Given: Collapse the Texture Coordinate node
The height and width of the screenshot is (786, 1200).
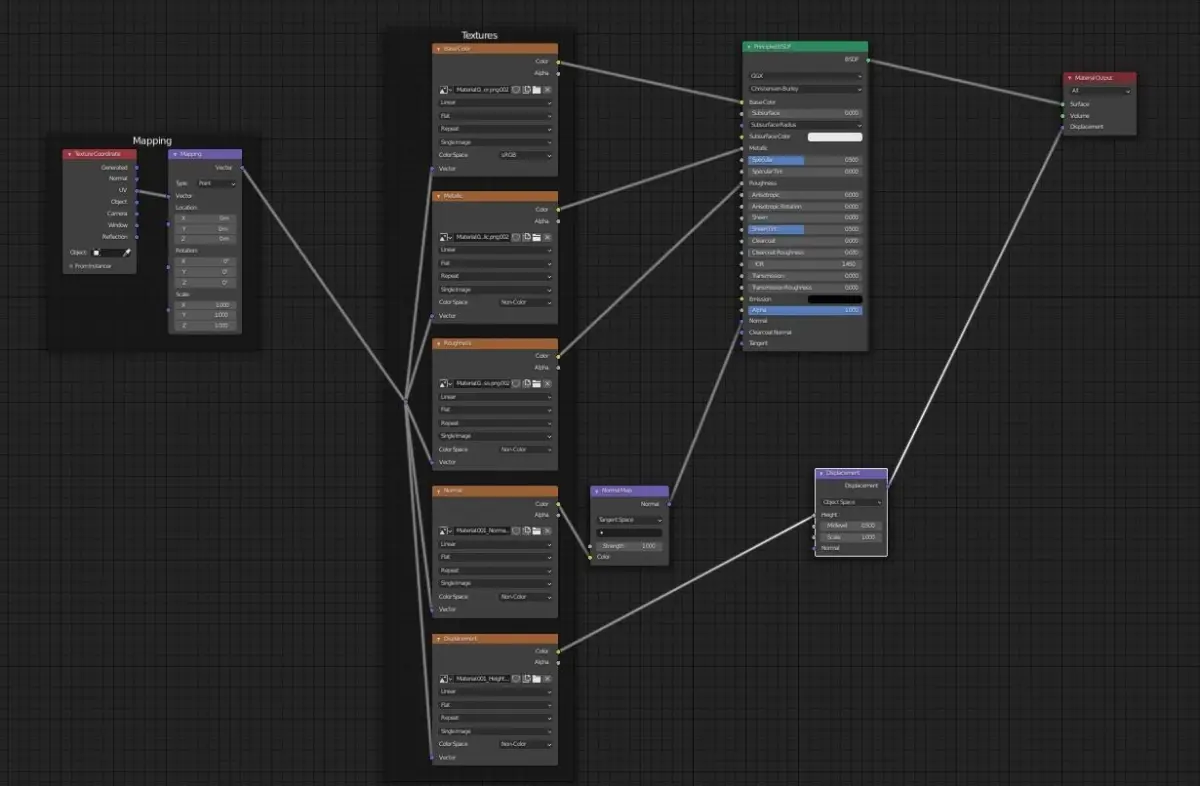Looking at the screenshot, I should coord(68,154).
